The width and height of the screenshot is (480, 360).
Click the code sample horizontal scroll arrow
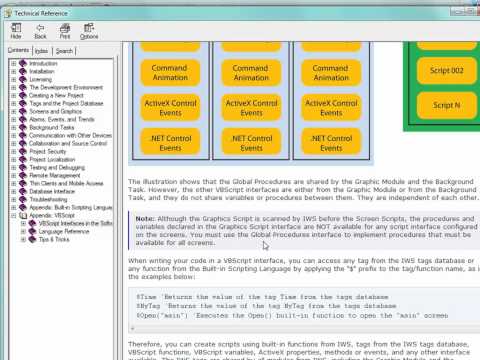click(x=133, y=329)
